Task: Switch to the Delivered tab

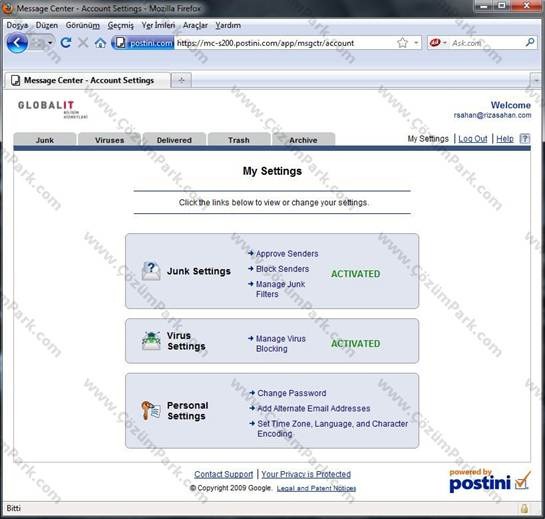Action: [174, 140]
